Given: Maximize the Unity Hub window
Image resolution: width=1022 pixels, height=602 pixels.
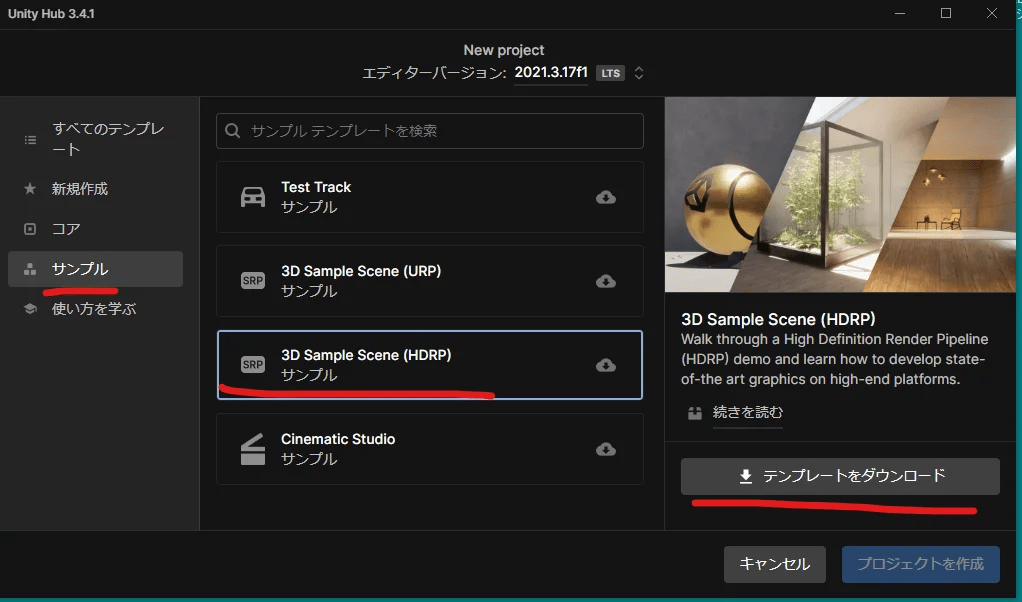Looking at the screenshot, I should [946, 13].
